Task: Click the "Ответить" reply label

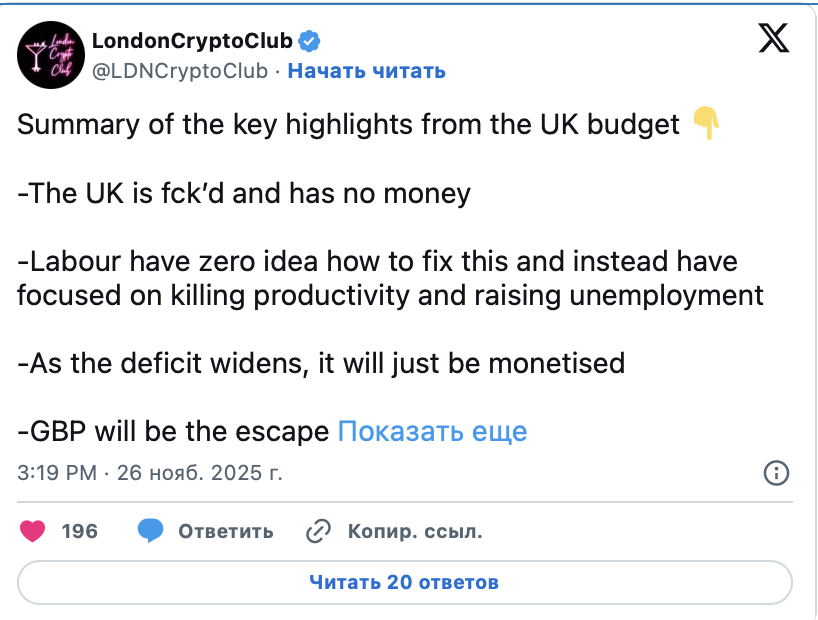Action: [226, 532]
